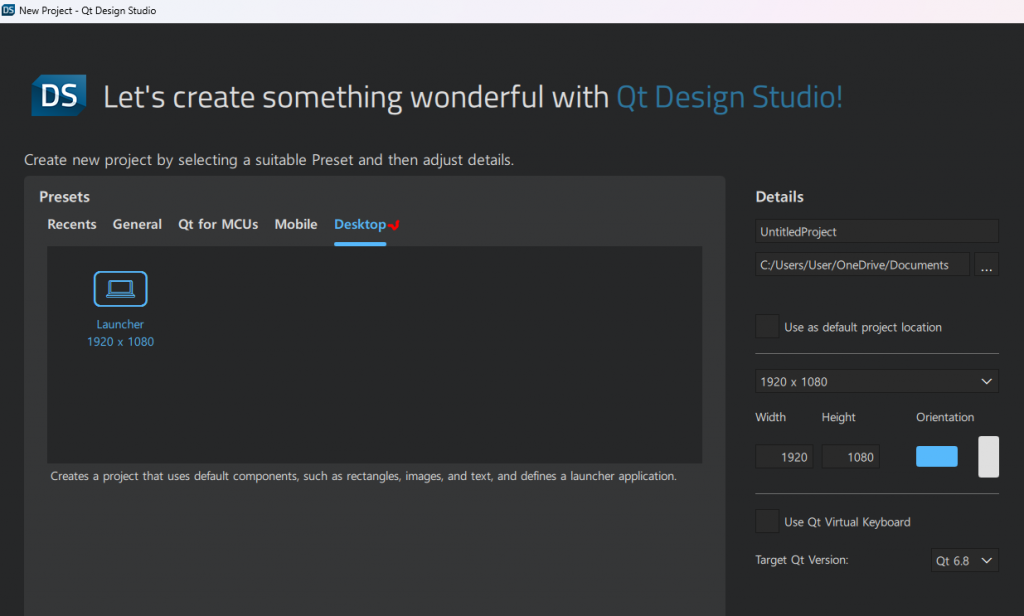Image resolution: width=1024 pixels, height=616 pixels.
Task: Click the project path text field
Action: pos(862,265)
